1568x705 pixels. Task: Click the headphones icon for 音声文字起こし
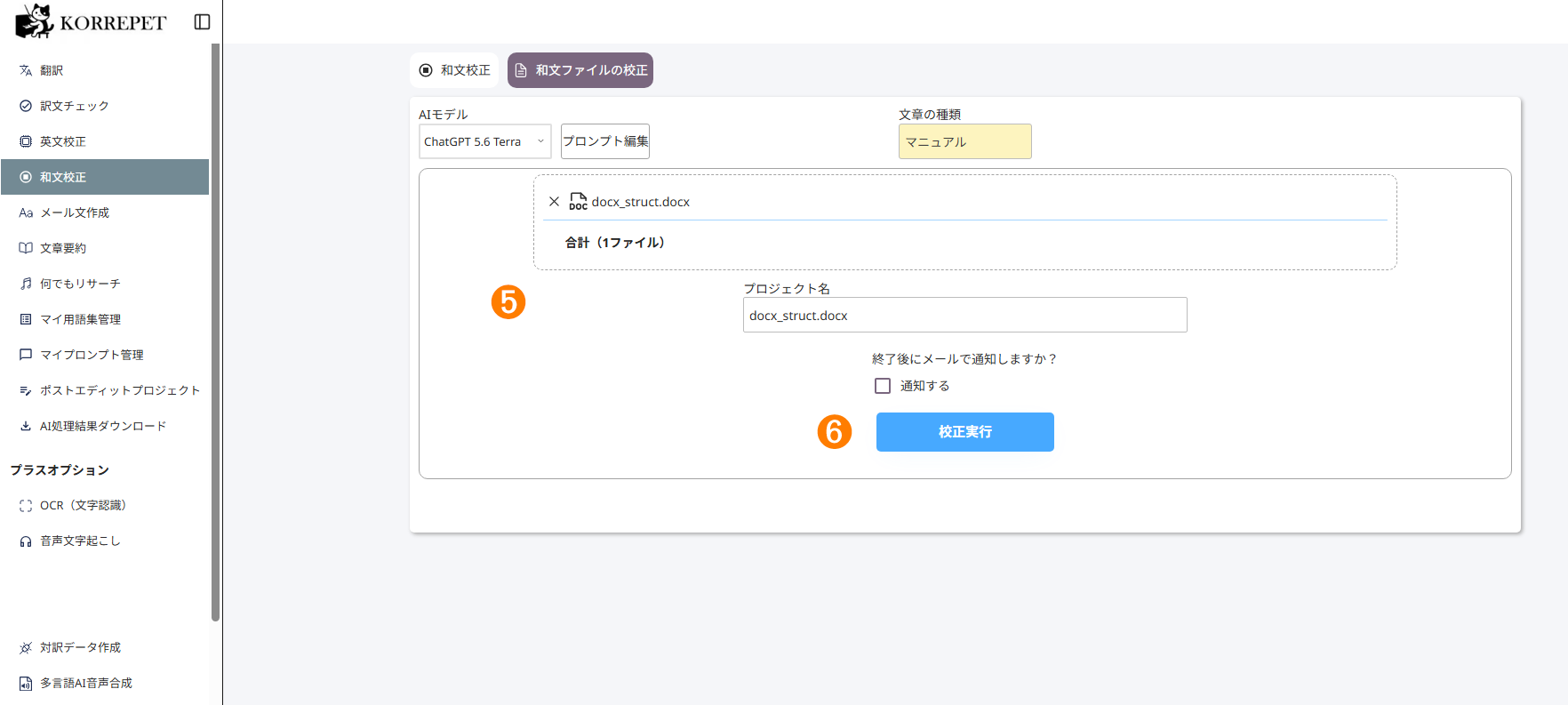tap(26, 541)
